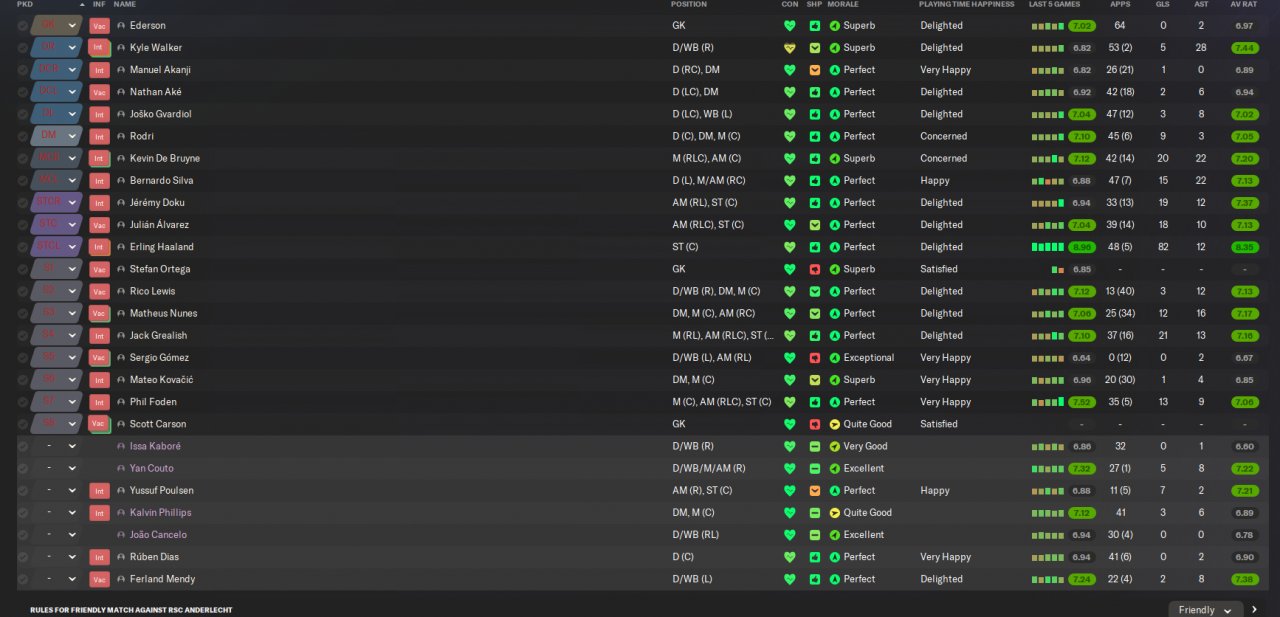The width and height of the screenshot is (1280, 617).
Task: Open Joško Gvardiol's player profile
Action: [161, 114]
